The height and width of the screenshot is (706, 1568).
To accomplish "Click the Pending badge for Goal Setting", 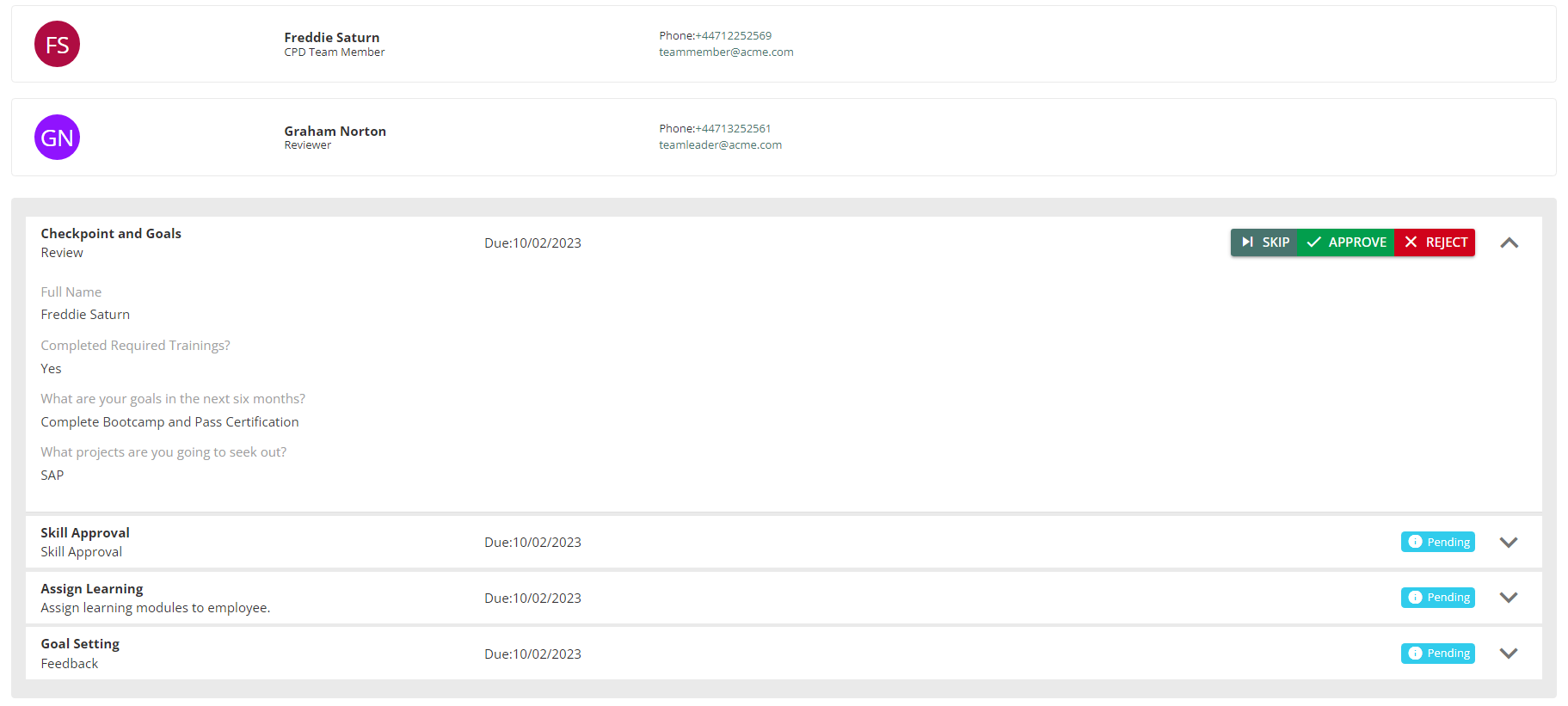I will 1437,654.
